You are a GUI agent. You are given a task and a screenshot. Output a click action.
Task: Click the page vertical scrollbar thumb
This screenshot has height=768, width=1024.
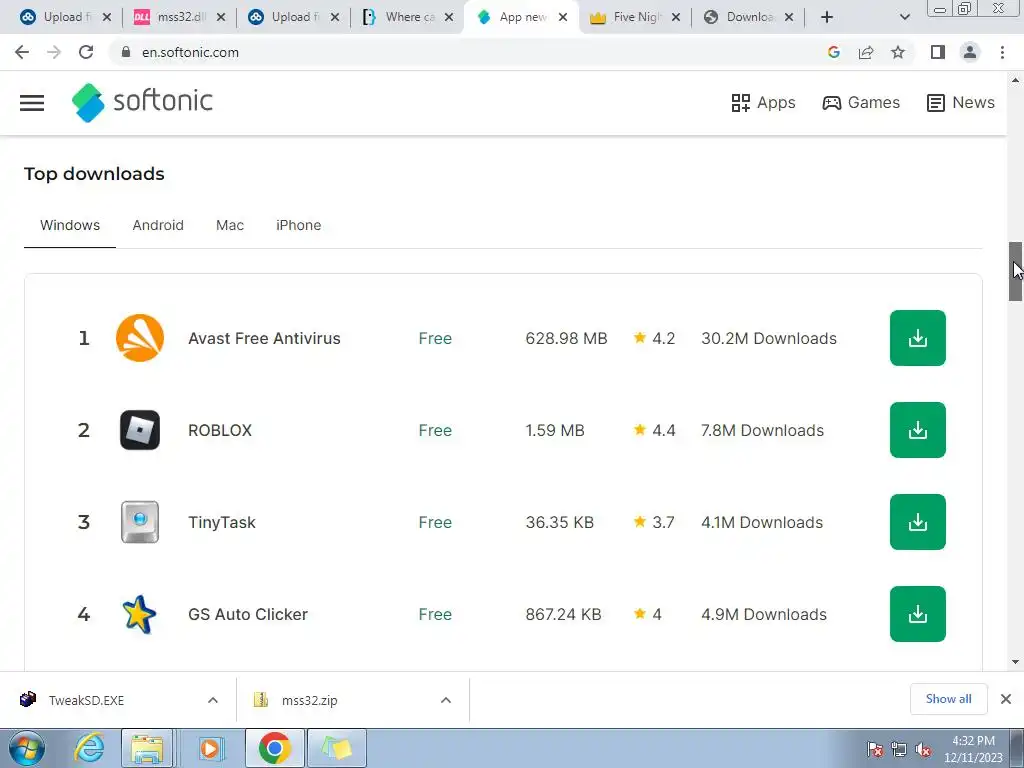pyautogui.click(x=1016, y=271)
